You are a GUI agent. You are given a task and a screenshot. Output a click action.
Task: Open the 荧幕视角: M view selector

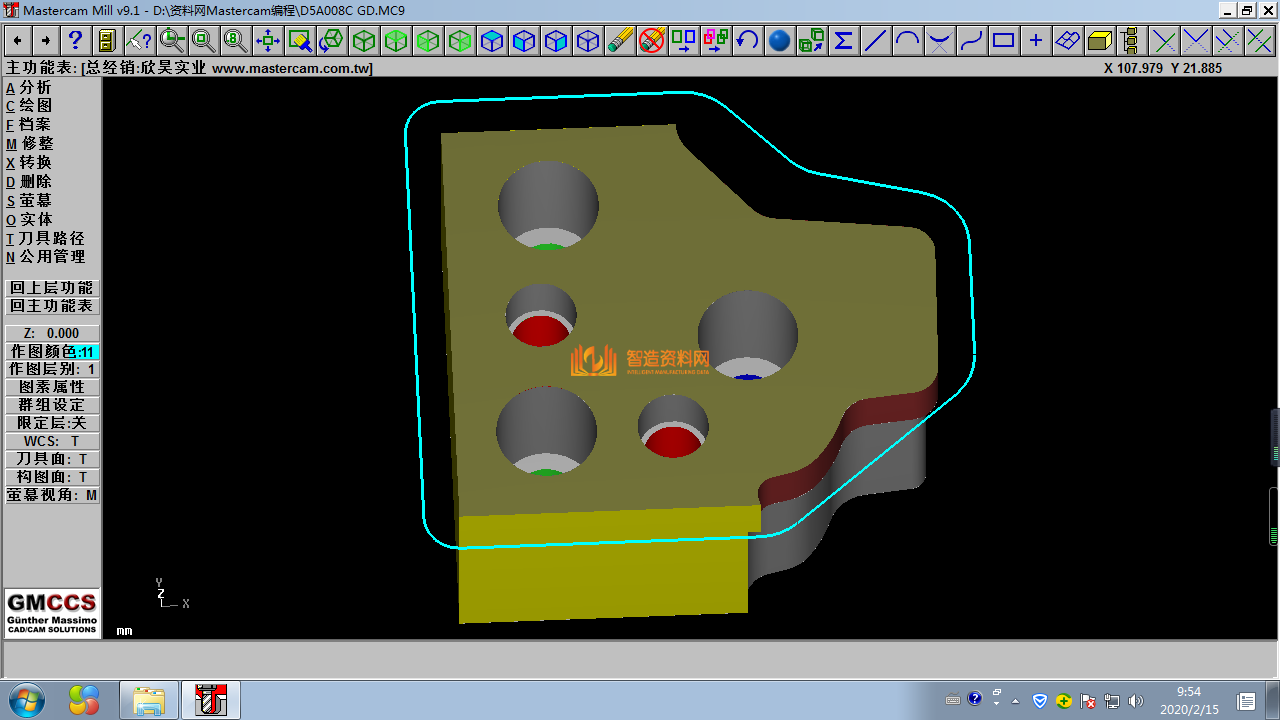[52, 495]
